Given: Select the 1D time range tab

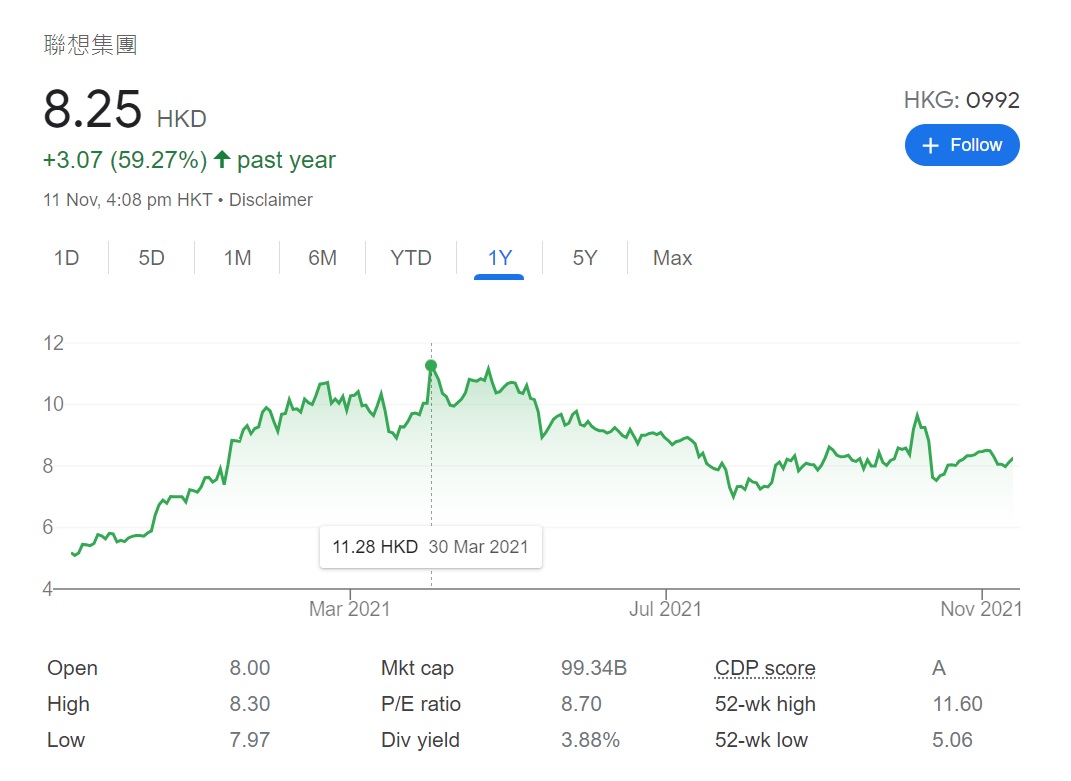Looking at the screenshot, I should pos(66,258).
